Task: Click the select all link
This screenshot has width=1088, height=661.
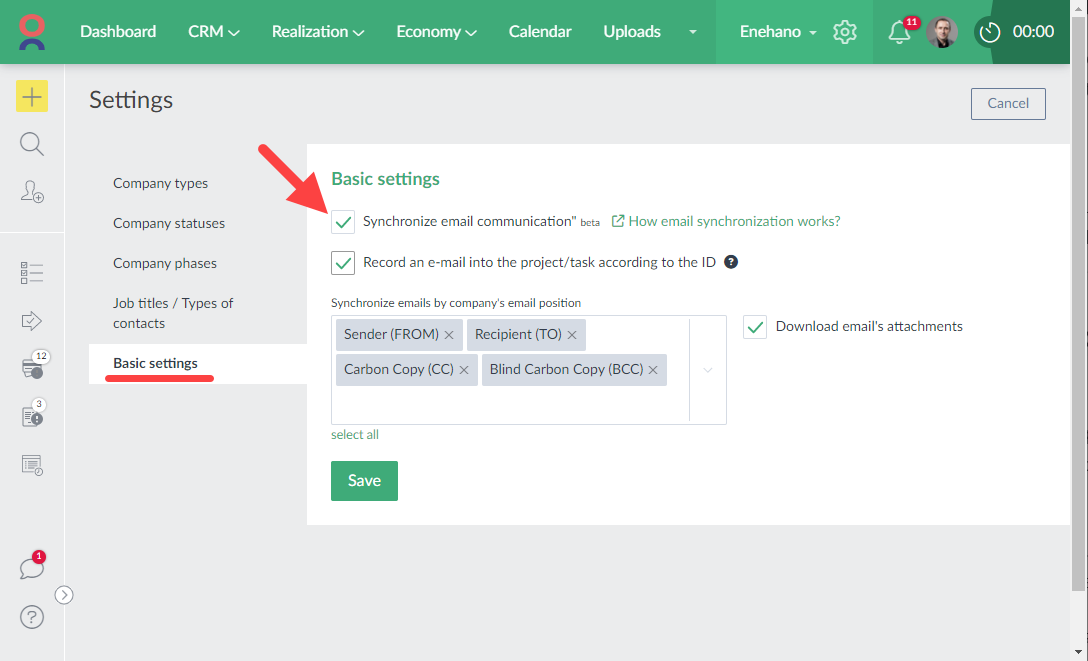Action: point(355,434)
